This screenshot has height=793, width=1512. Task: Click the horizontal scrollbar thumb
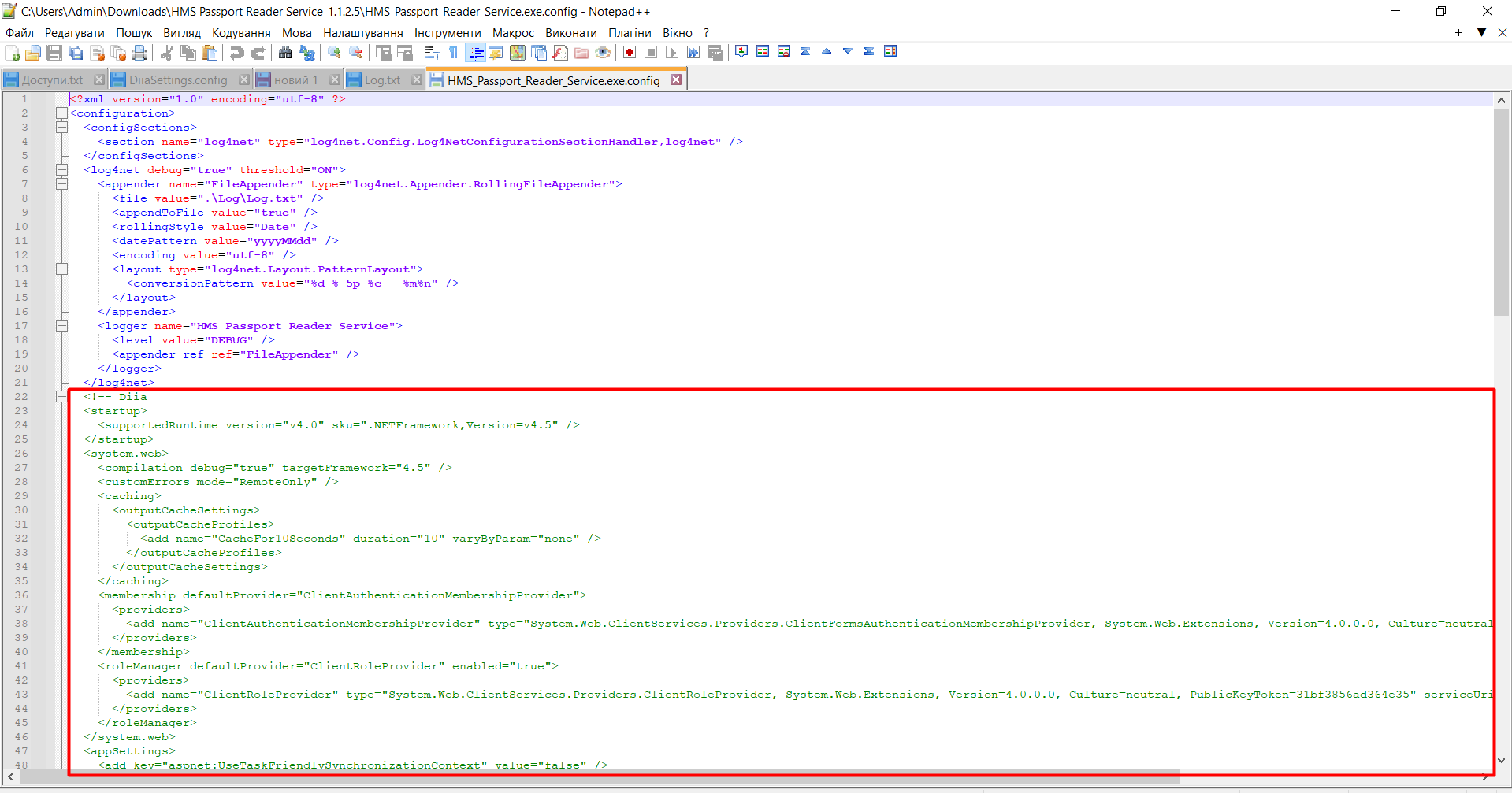click(599, 777)
